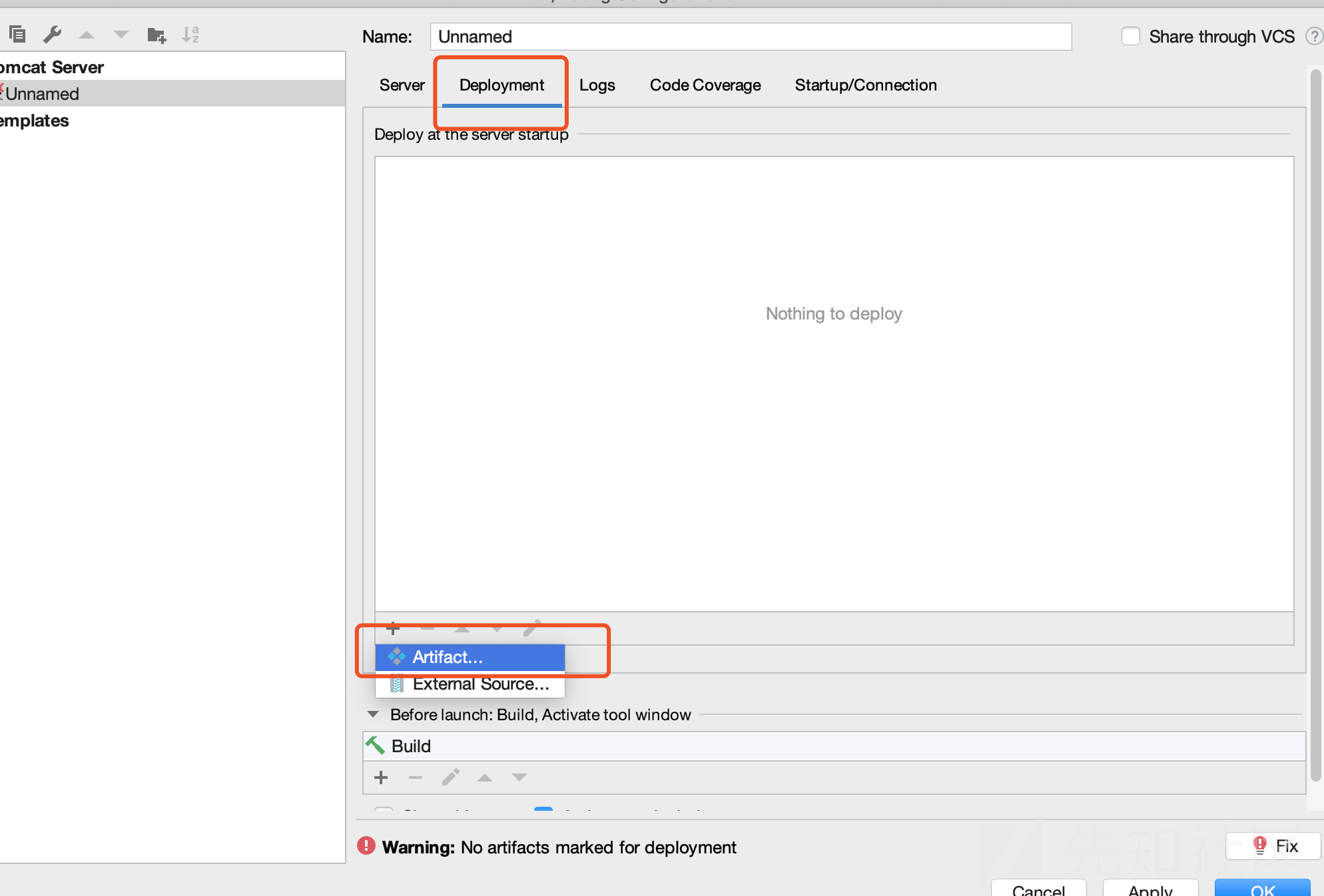The height and width of the screenshot is (896, 1324).
Task: Move the deployment item up
Action: (x=462, y=628)
